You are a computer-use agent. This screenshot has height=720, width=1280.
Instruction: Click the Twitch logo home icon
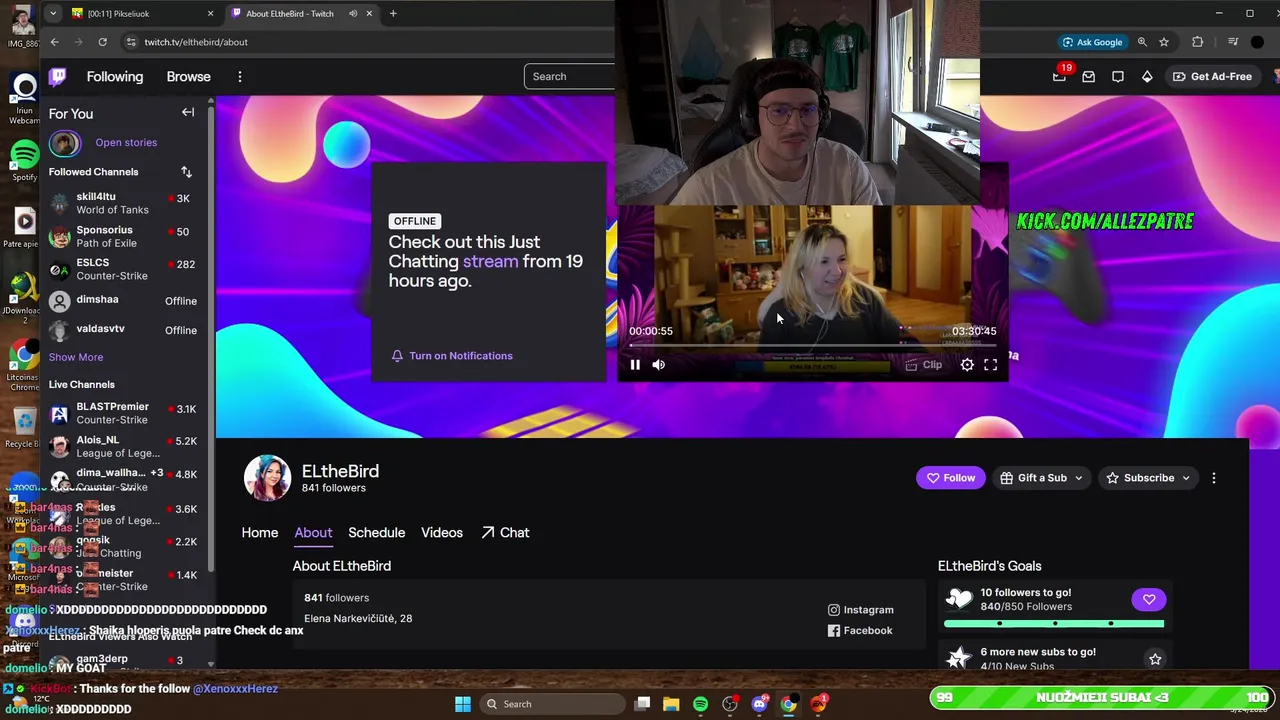pyautogui.click(x=58, y=76)
